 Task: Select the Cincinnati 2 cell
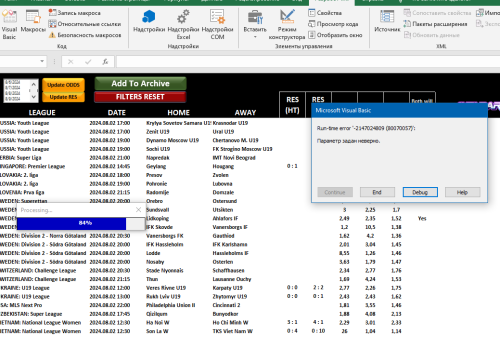226,305
